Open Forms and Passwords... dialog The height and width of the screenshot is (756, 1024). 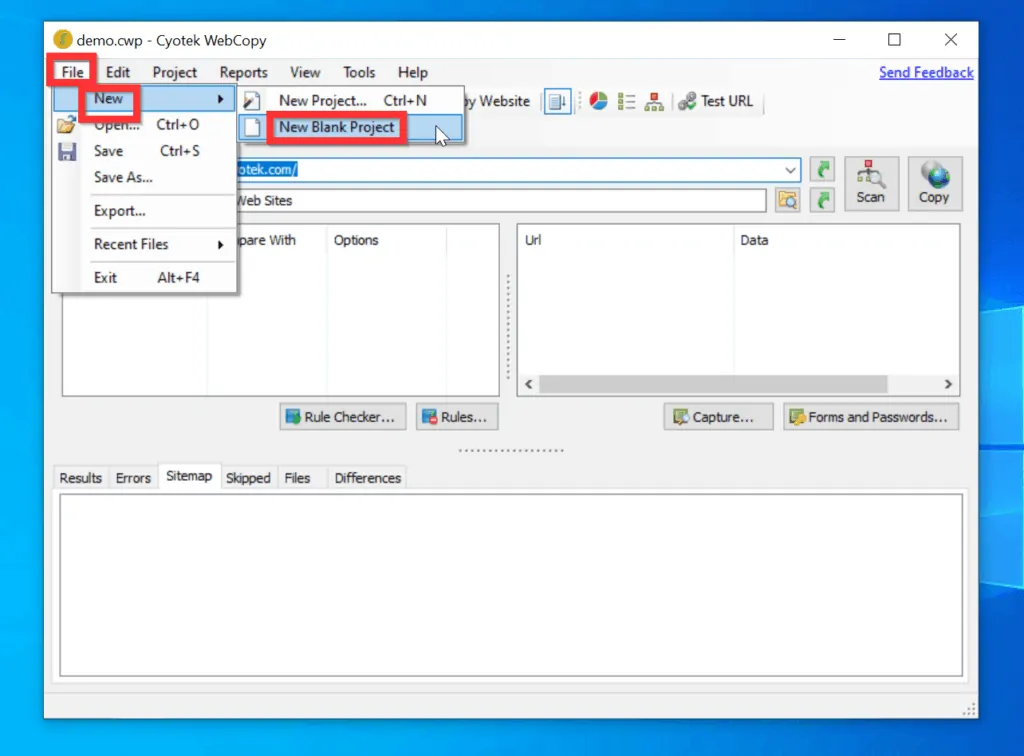[x=871, y=417]
